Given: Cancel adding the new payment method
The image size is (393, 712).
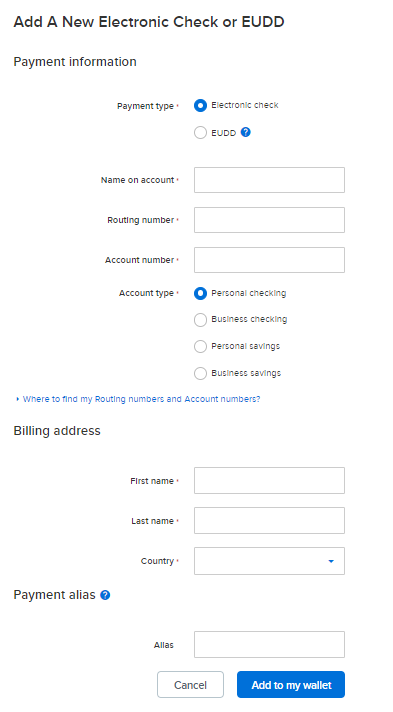Looking at the screenshot, I should 190,684.
